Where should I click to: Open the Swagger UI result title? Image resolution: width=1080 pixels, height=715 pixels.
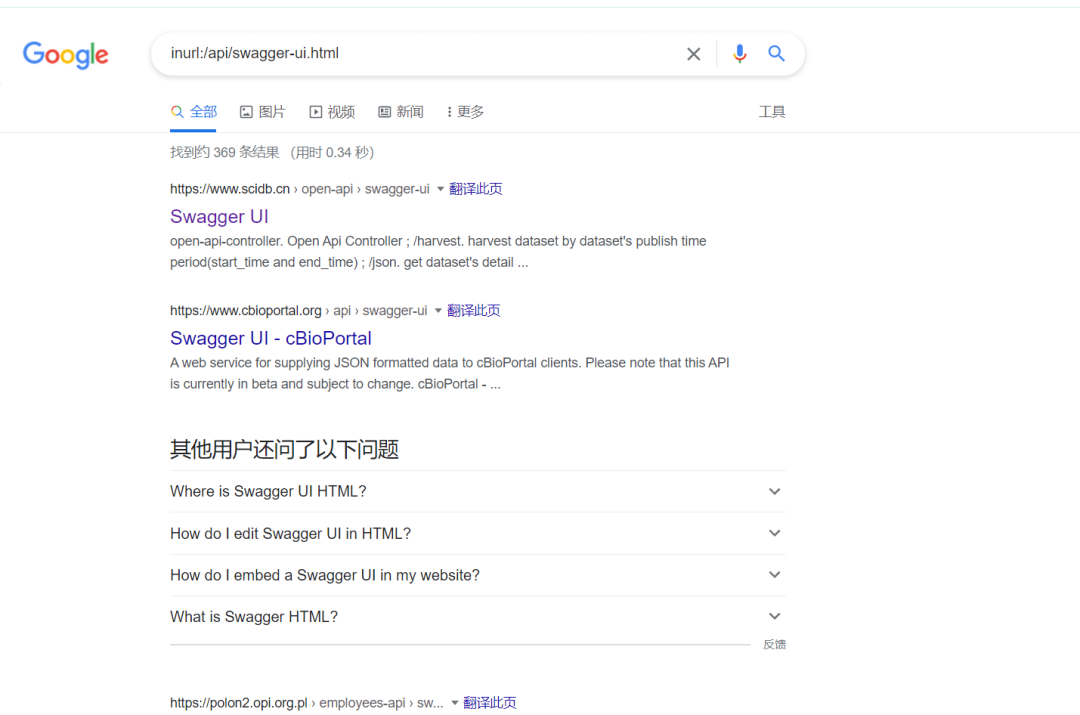(219, 216)
